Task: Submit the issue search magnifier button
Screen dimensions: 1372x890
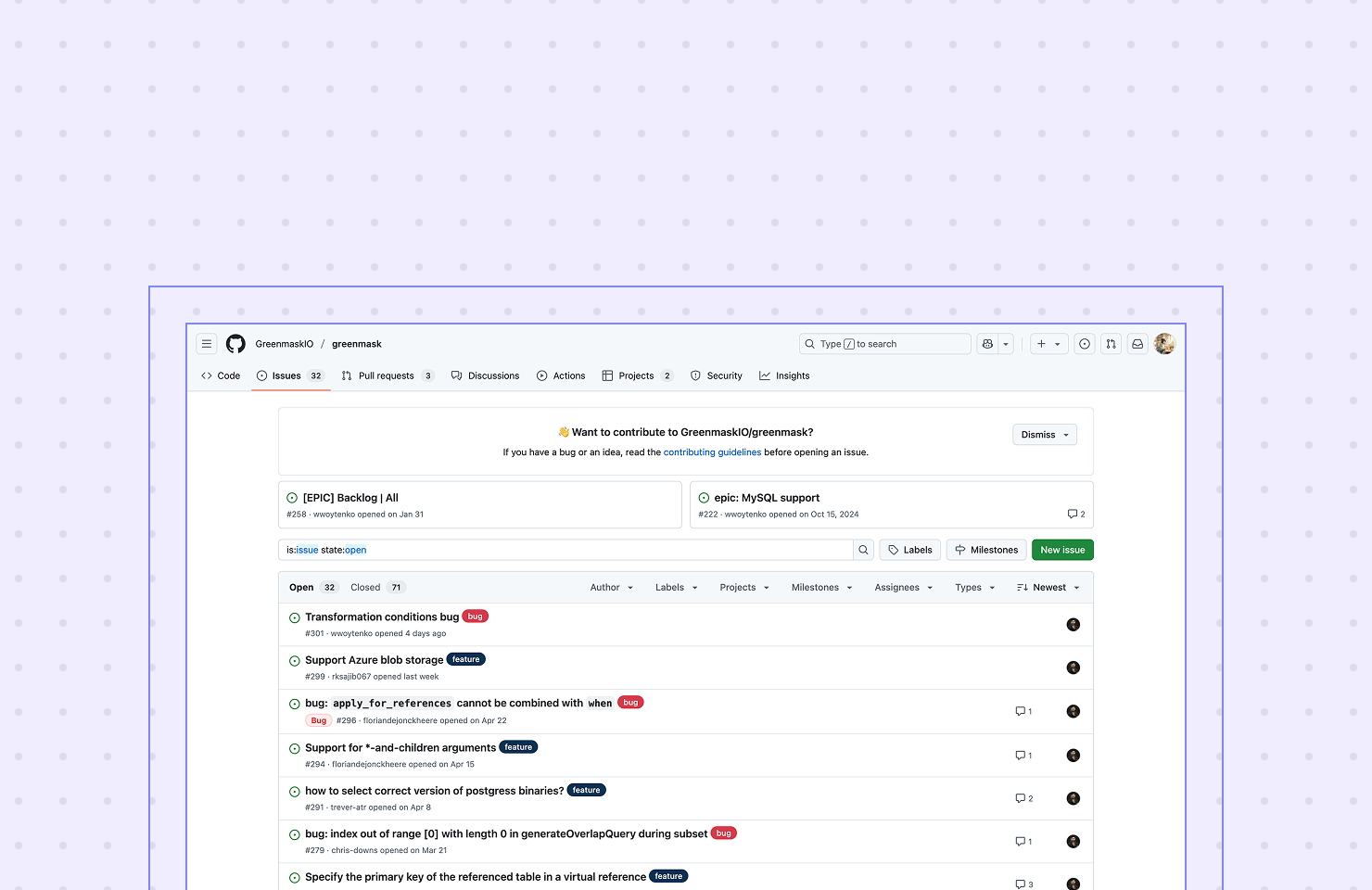Action: [x=863, y=550]
